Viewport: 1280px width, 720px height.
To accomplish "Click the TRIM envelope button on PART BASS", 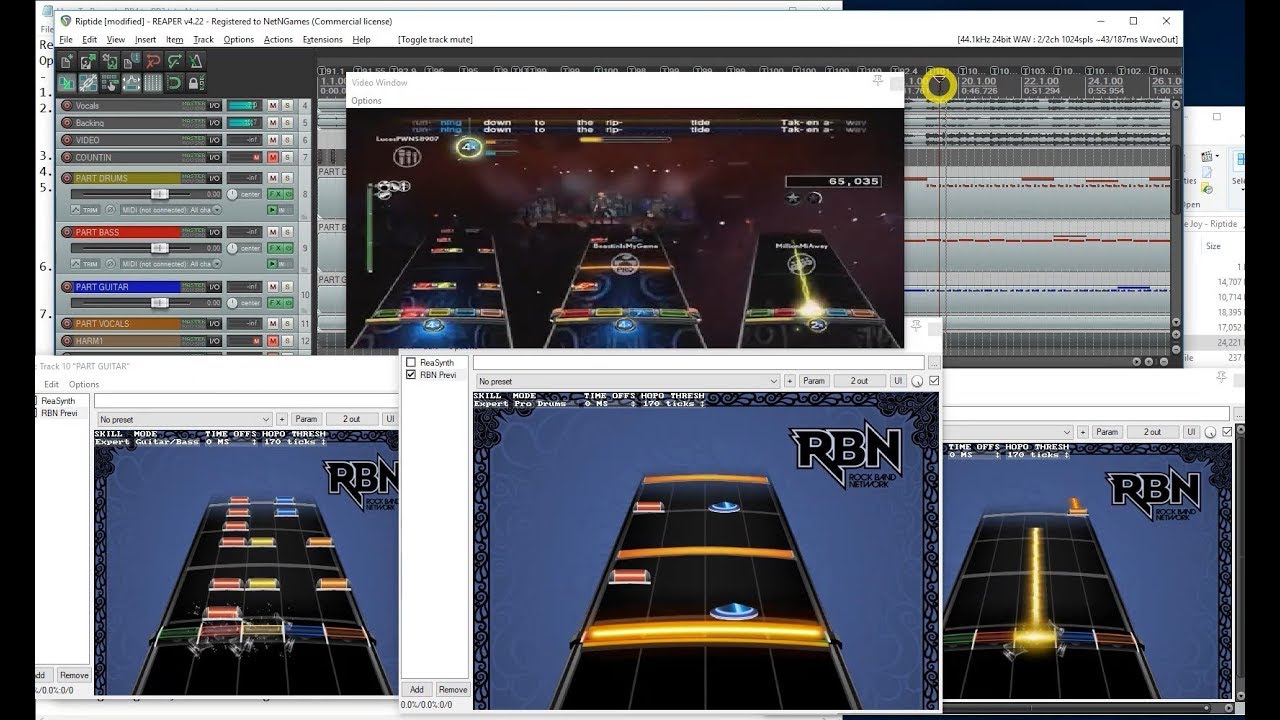I will (85, 264).
